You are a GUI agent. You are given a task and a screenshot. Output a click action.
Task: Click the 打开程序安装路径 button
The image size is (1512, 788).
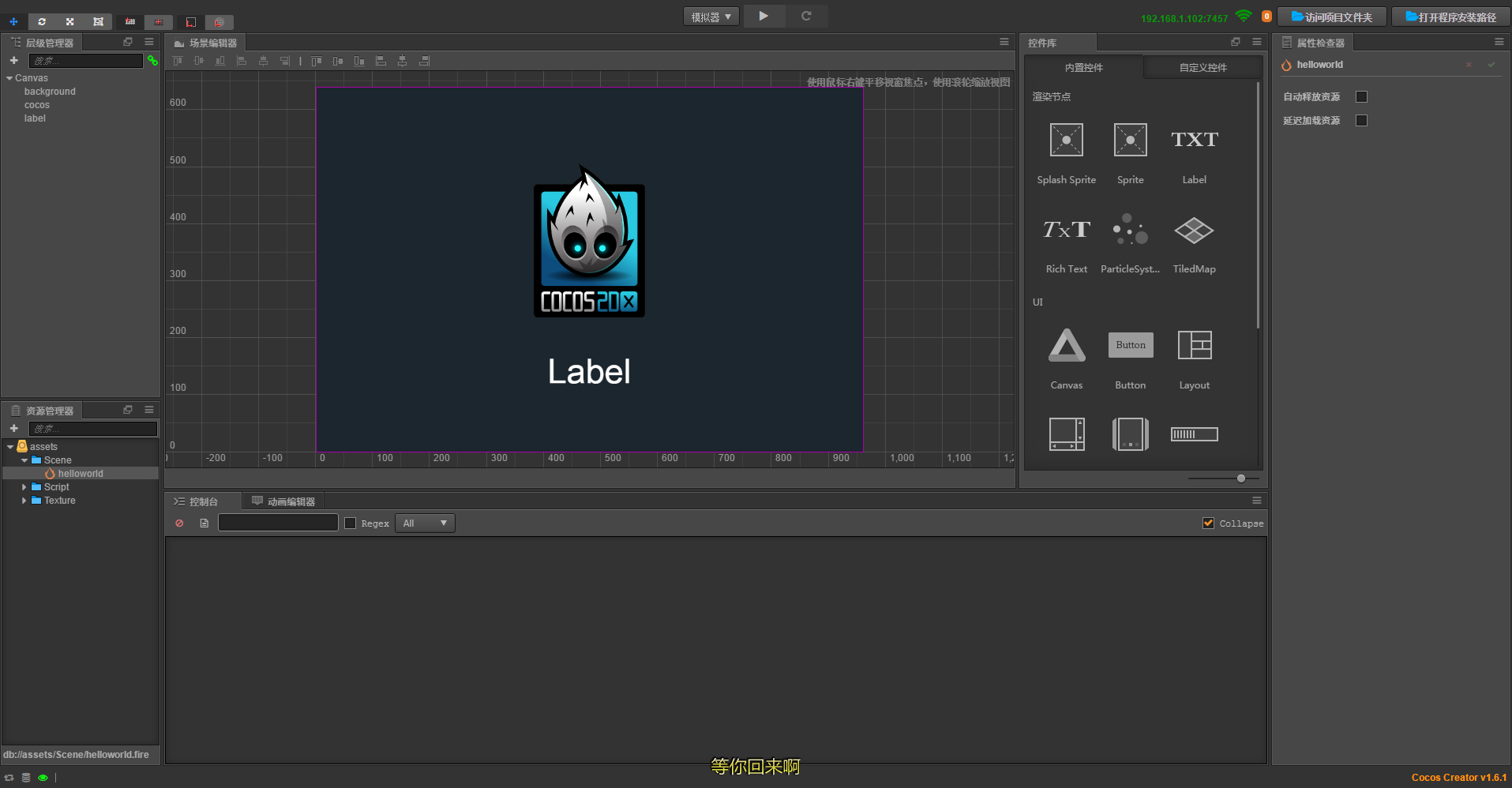point(1450,17)
